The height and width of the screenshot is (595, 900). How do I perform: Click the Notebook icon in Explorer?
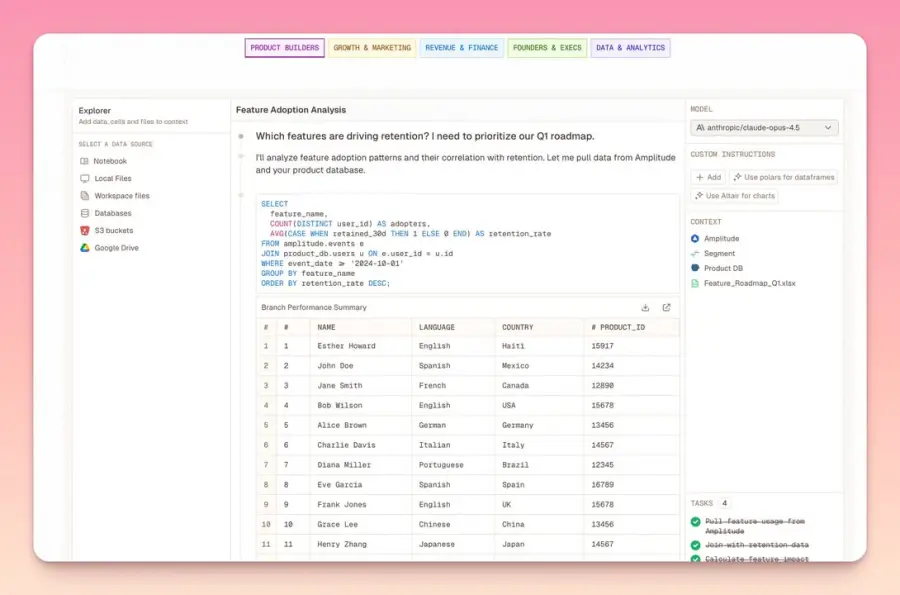tap(84, 161)
